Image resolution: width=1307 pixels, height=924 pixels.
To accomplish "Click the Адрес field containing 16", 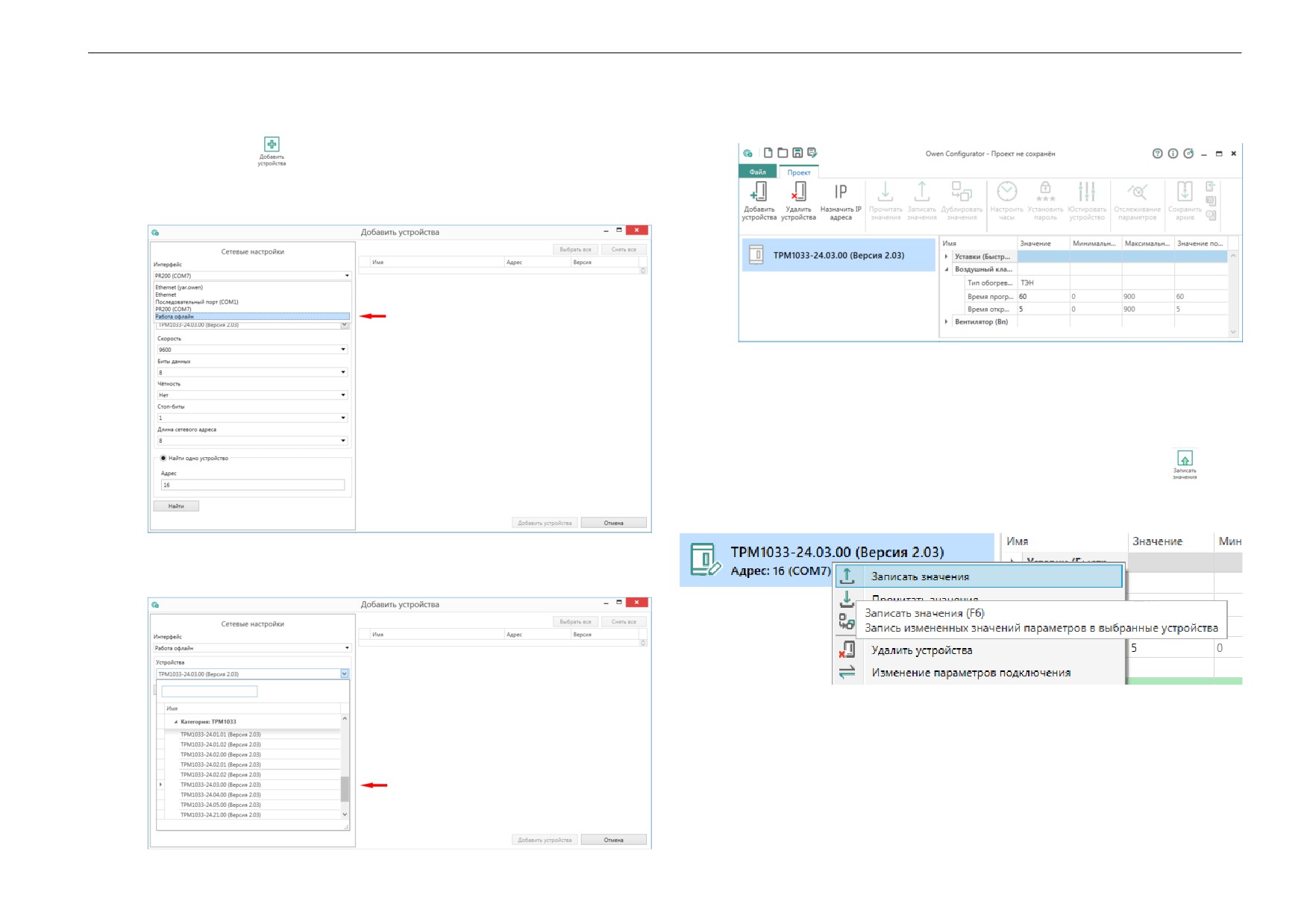I will coord(253,485).
